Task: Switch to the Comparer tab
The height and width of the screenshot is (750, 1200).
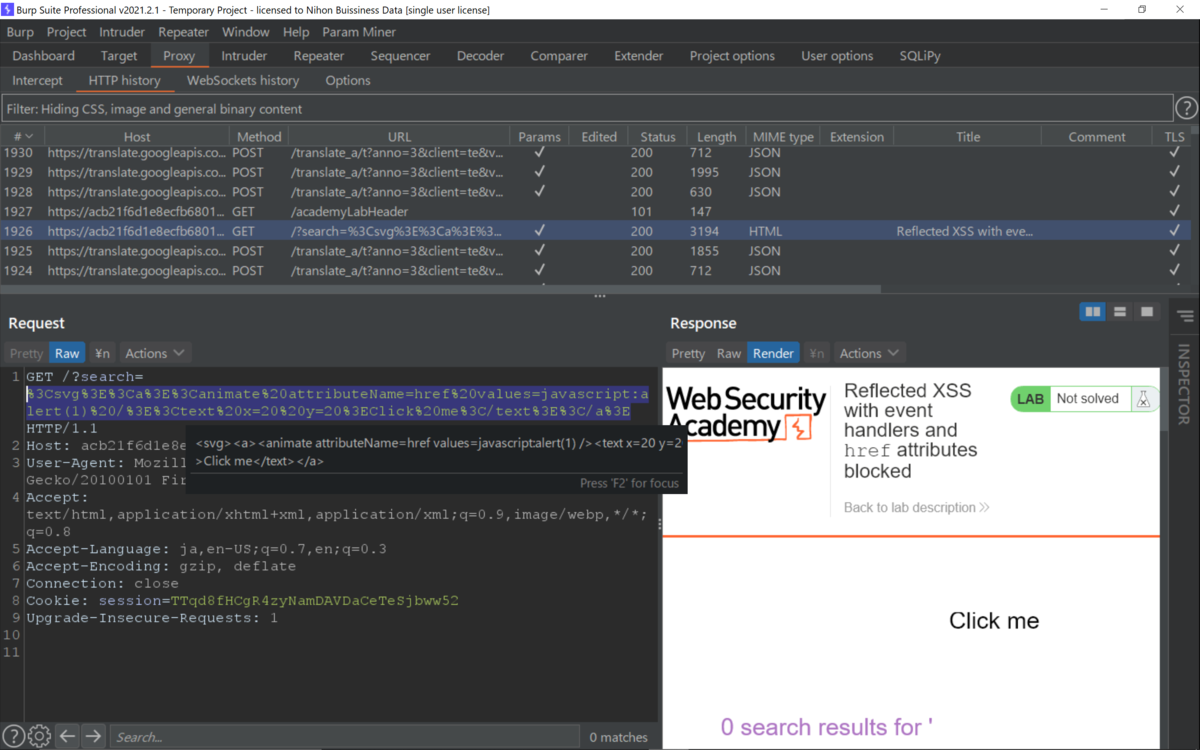Action: [560, 56]
